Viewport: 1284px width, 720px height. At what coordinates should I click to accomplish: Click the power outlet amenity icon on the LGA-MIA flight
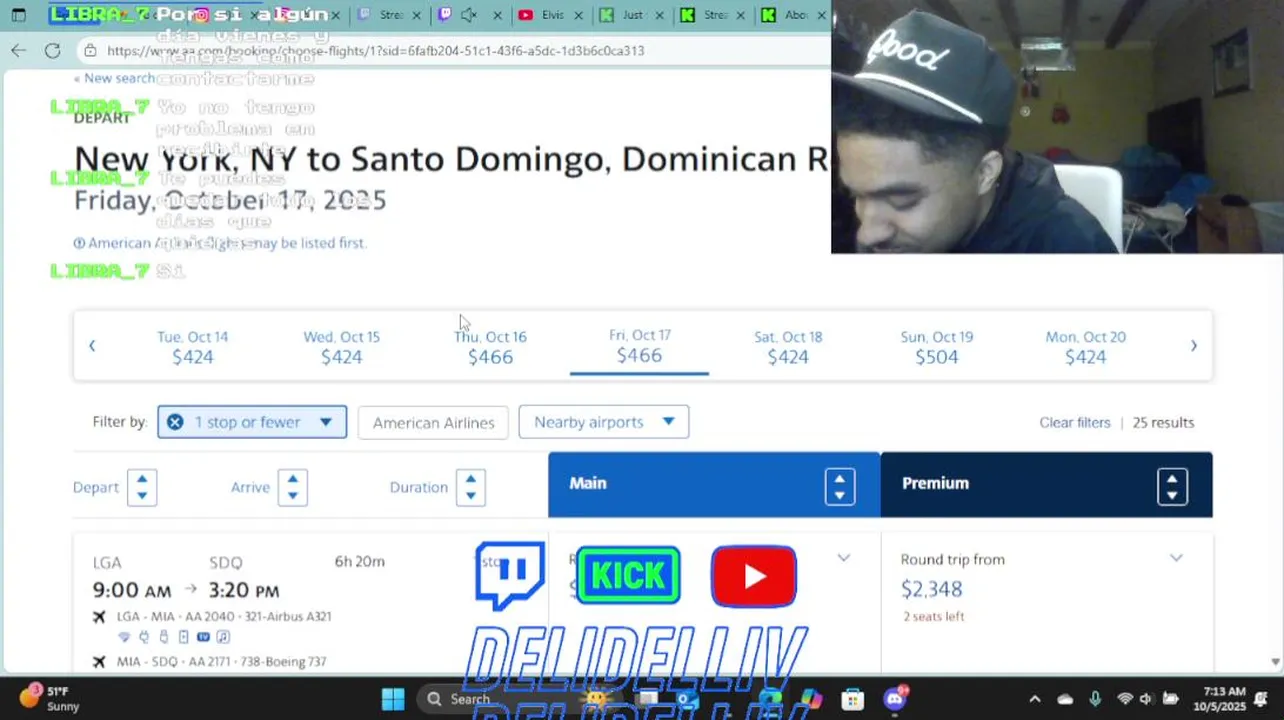click(x=144, y=637)
